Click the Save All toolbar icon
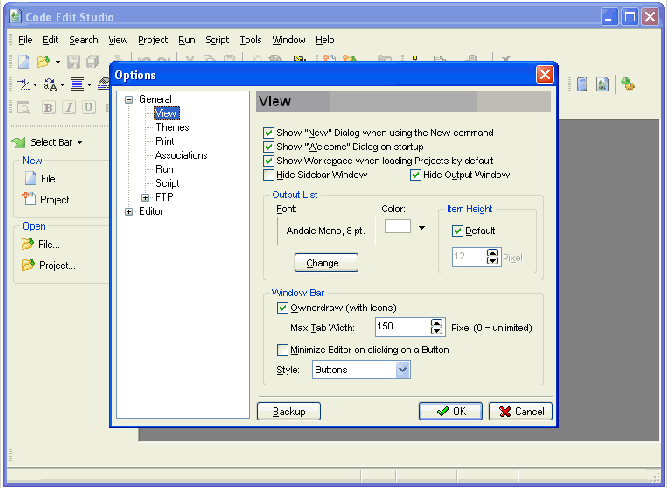The width and height of the screenshot is (667, 488). (x=92, y=62)
